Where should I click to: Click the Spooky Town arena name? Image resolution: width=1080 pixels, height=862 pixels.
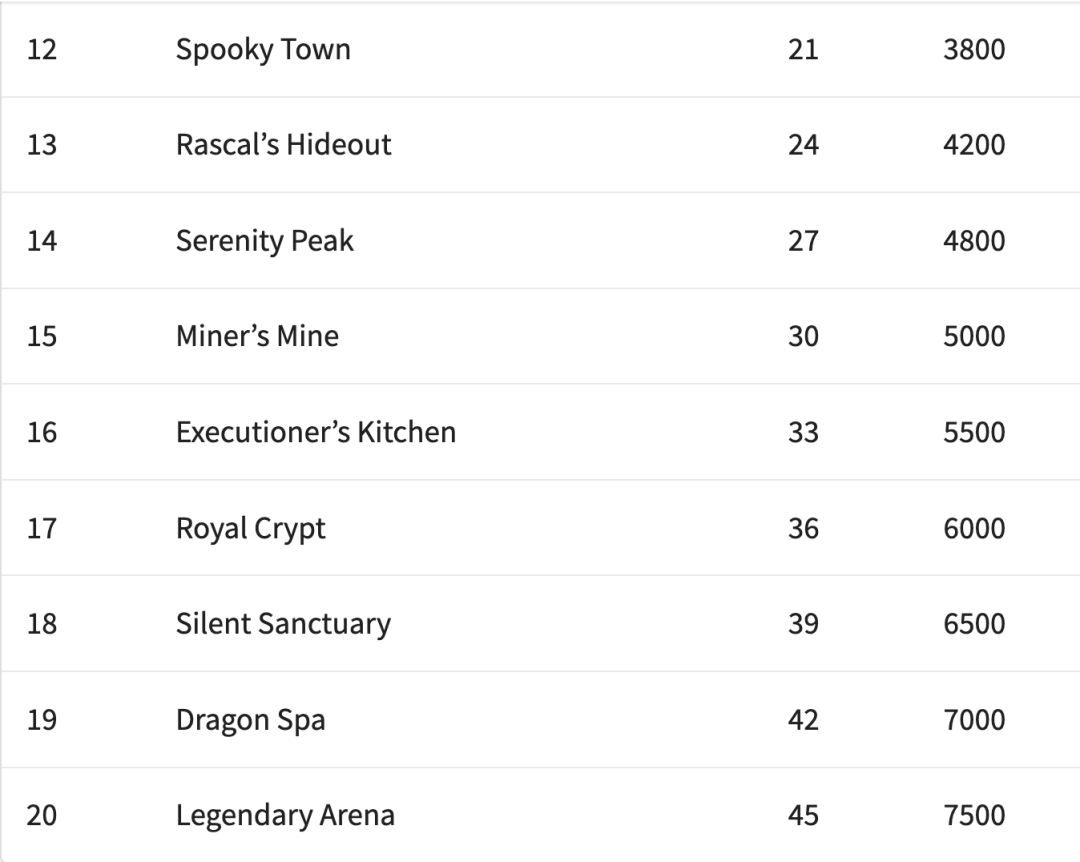coord(263,49)
